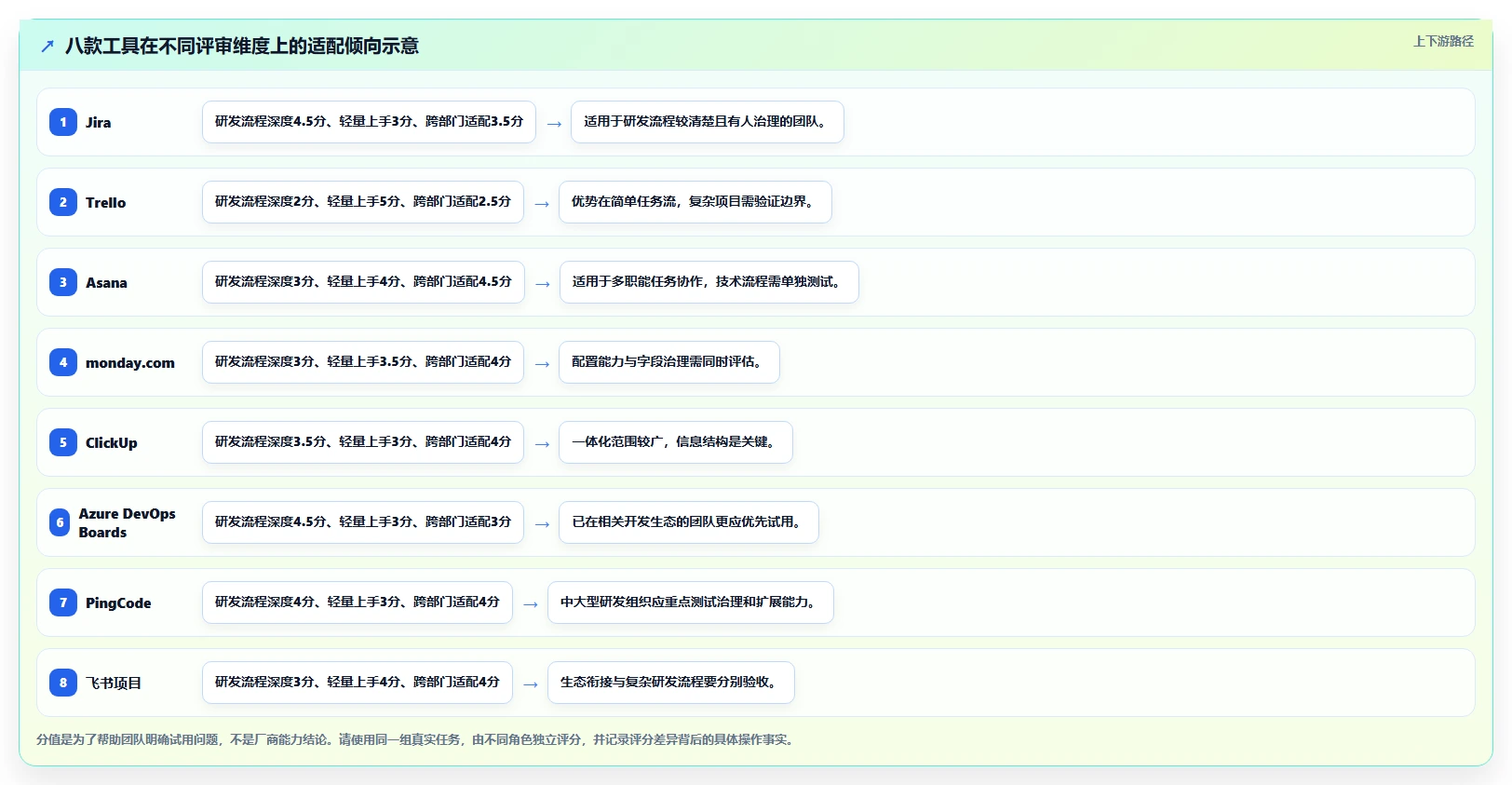Click conclusion 中大型研发组织应重点测试治理和扩展能力
The width and height of the screenshot is (1512, 785).
691,602
